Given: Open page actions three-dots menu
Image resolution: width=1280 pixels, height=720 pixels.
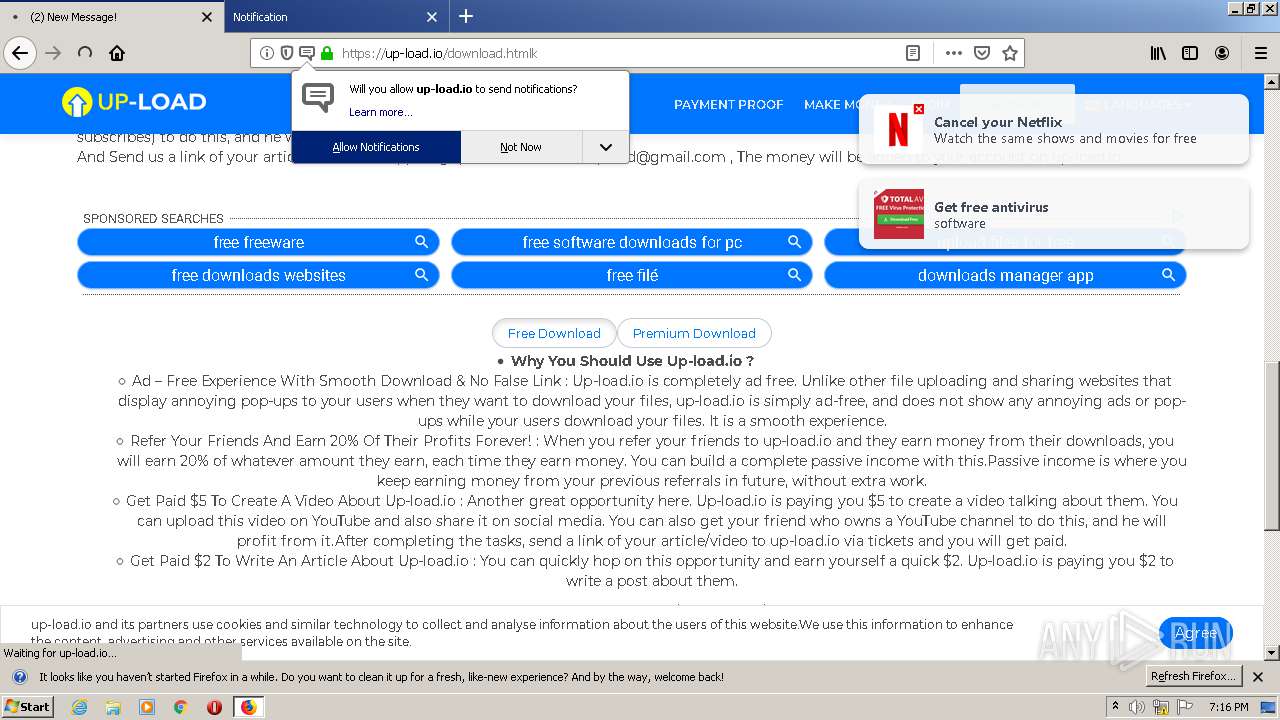Looking at the screenshot, I should [x=954, y=53].
